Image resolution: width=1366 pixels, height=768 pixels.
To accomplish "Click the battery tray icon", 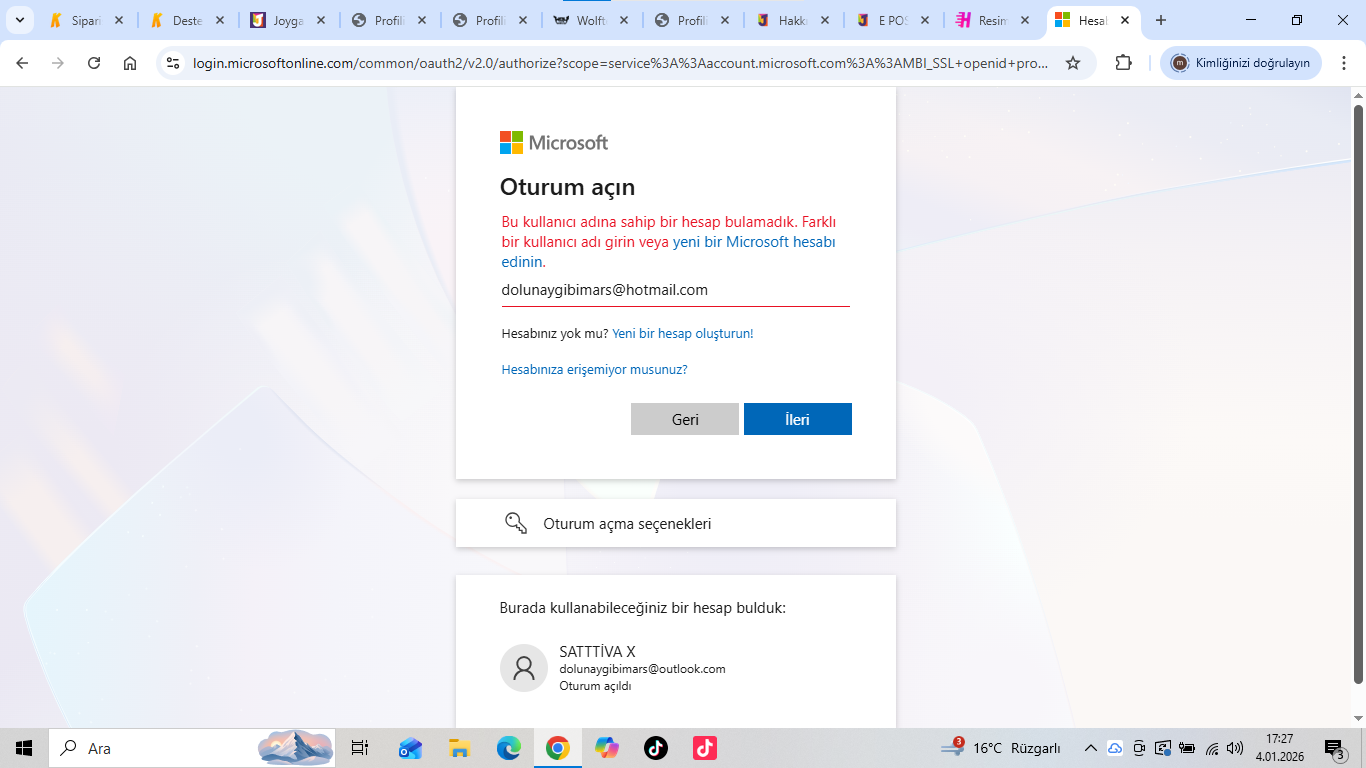I will [1187, 748].
